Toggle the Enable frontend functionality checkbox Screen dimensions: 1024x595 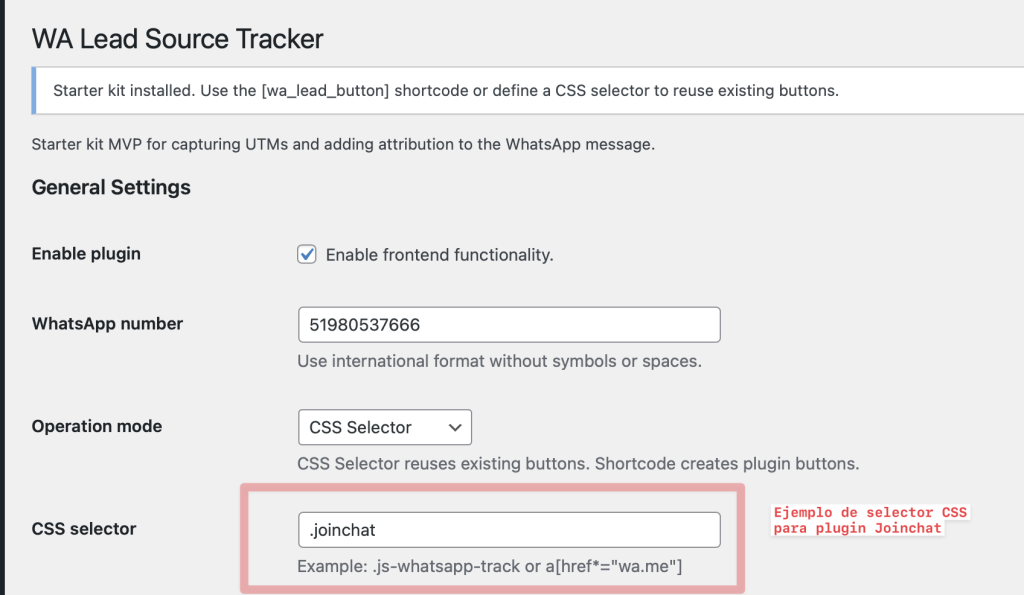307,254
